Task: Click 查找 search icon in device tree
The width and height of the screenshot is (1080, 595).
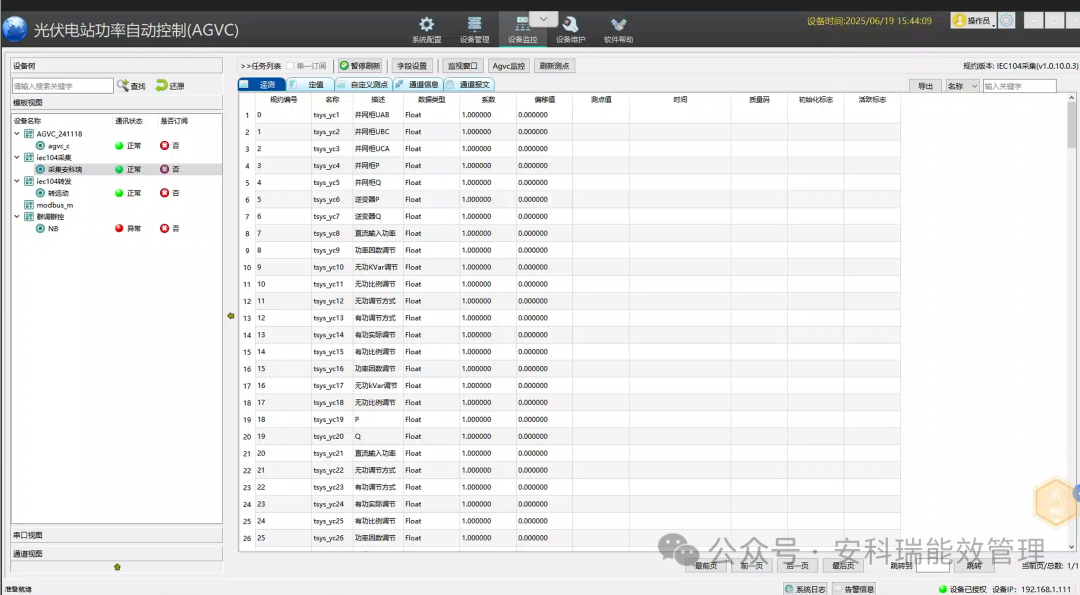Action: tap(123, 85)
